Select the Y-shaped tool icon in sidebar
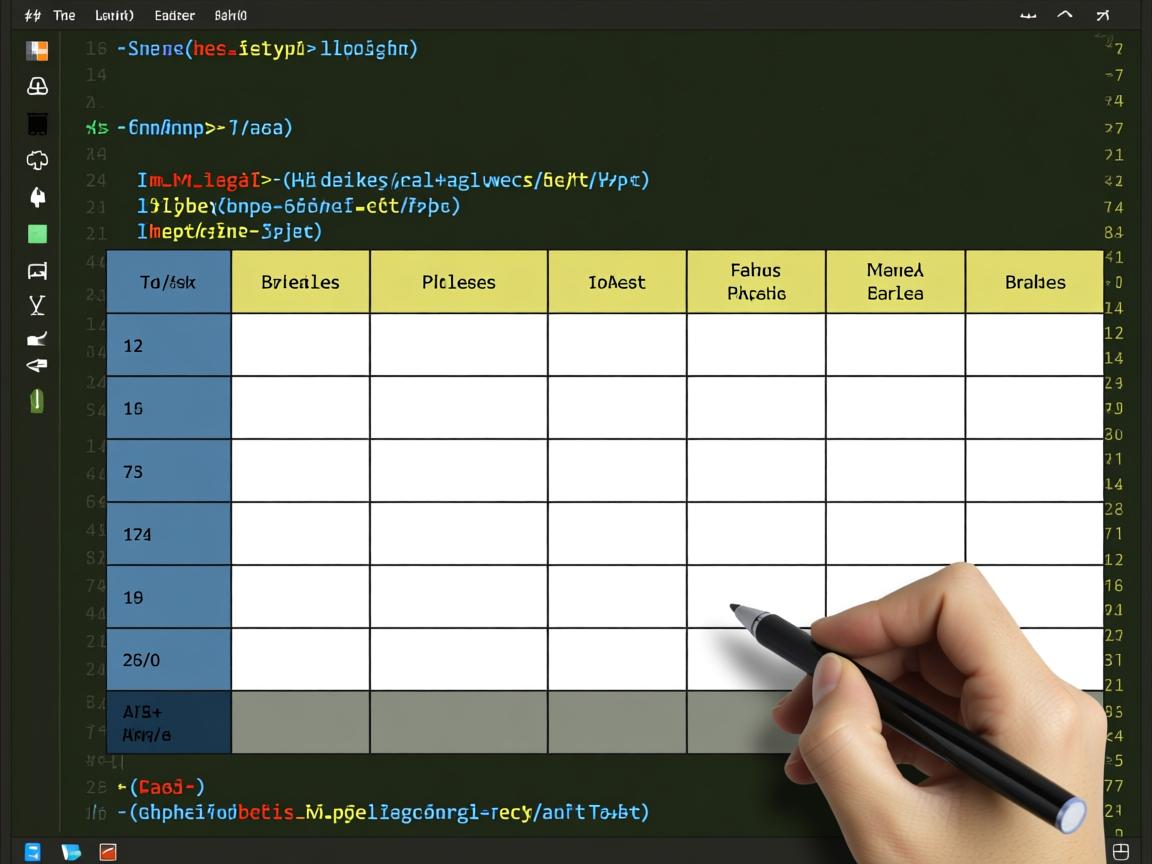Viewport: 1152px width, 864px height. pyautogui.click(x=37, y=305)
